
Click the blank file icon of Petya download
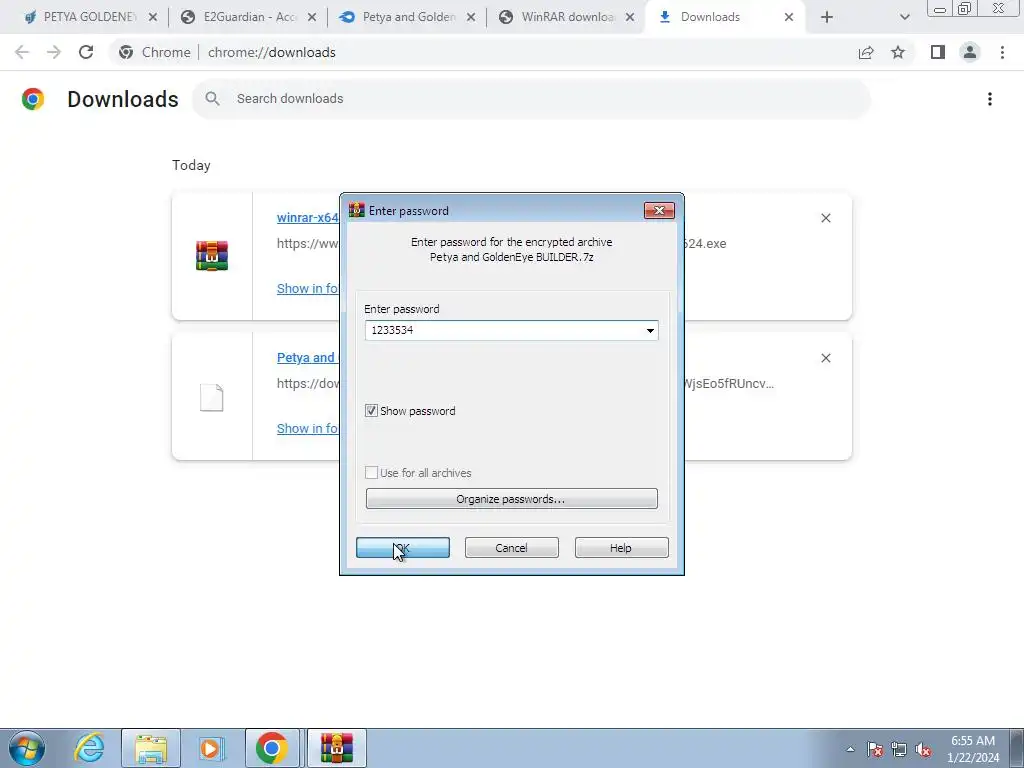click(212, 397)
